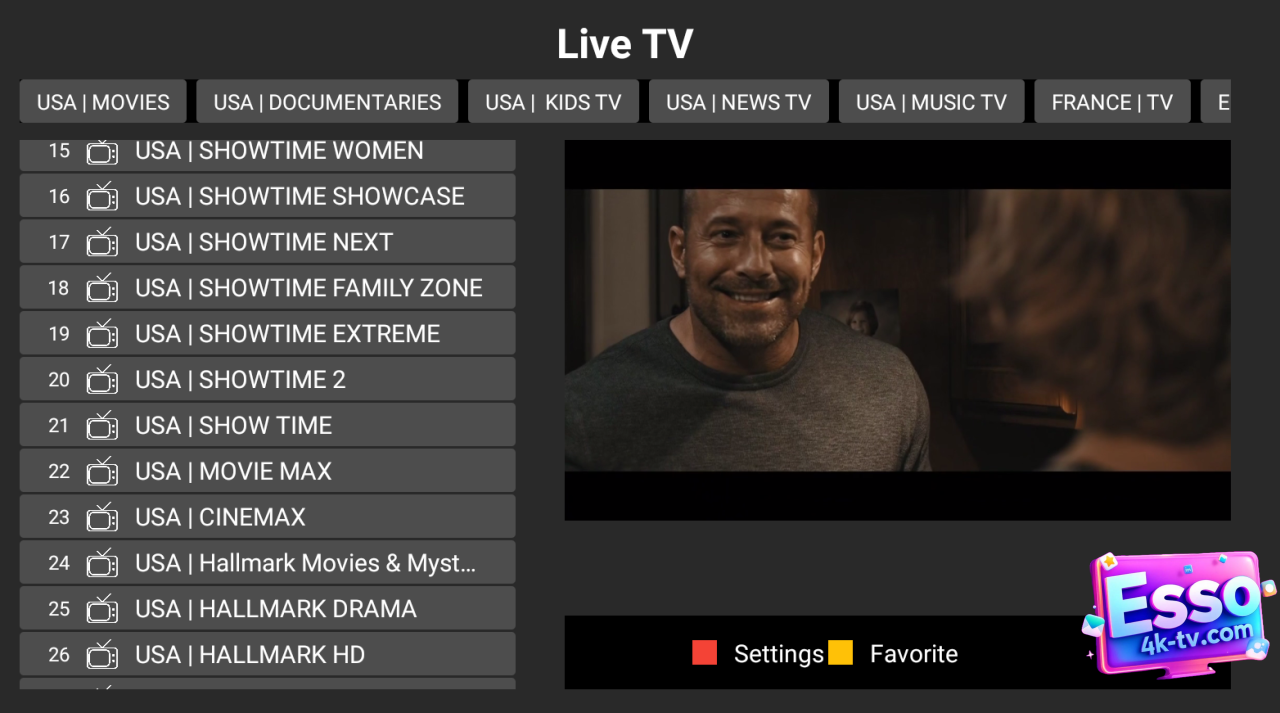Play channel 24 Hallmark Movies & Mysteries

pos(305,563)
